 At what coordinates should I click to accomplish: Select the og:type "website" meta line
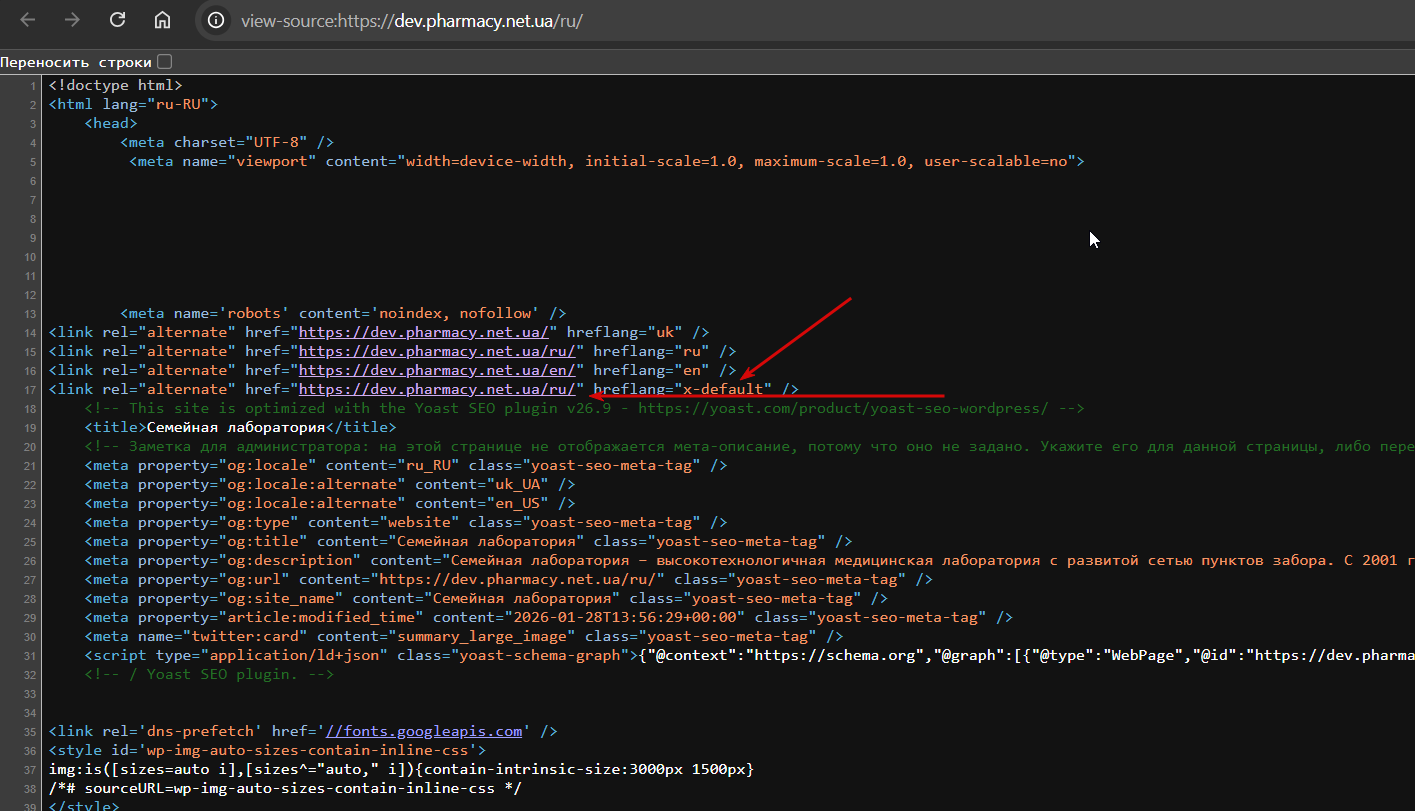406,522
